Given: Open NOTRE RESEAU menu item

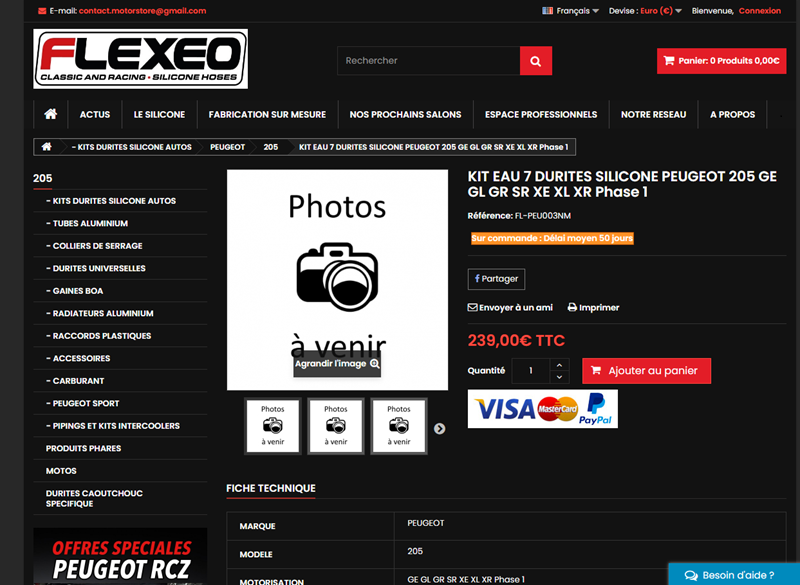Looking at the screenshot, I should point(654,114).
